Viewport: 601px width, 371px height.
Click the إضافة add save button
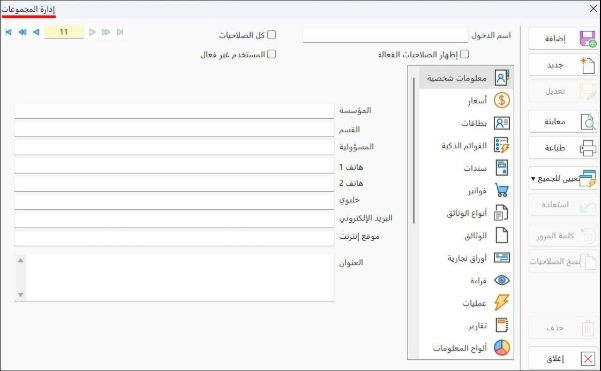[x=563, y=38]
